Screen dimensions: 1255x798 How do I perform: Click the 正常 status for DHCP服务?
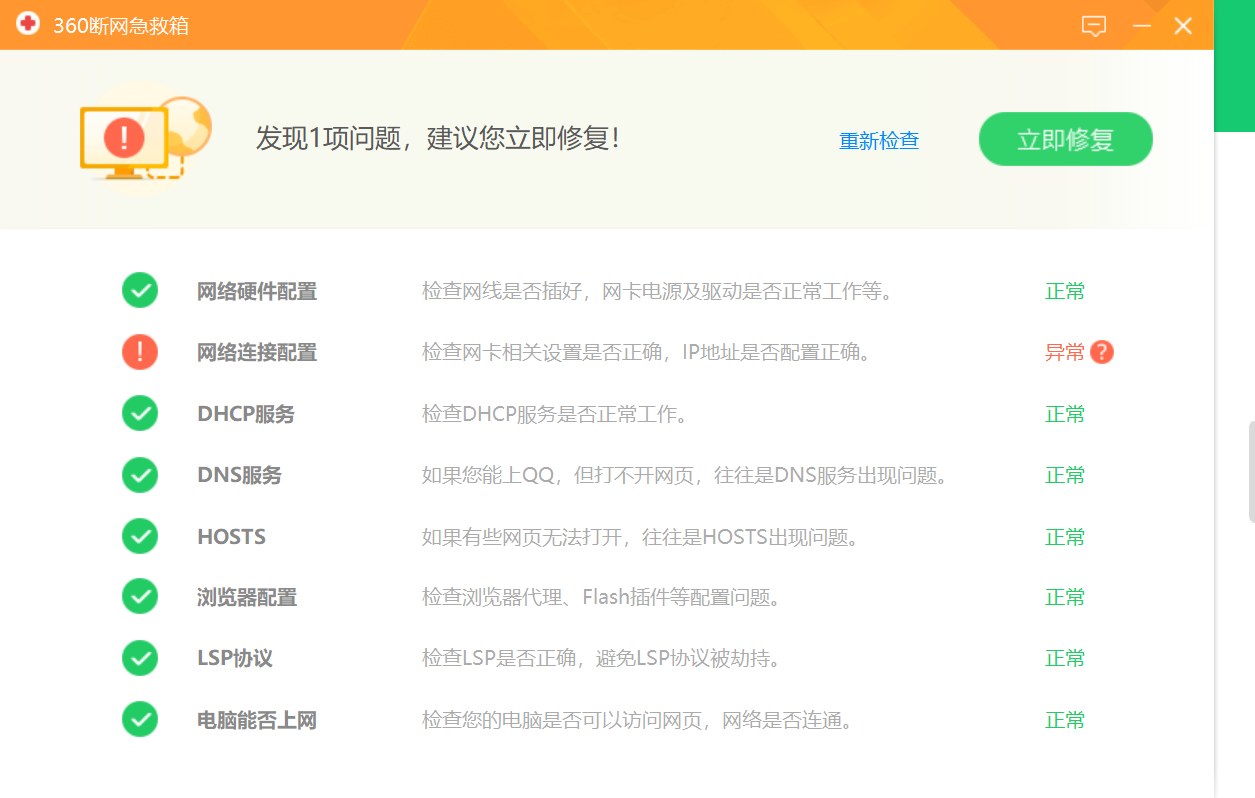(x=1065, y=414)
